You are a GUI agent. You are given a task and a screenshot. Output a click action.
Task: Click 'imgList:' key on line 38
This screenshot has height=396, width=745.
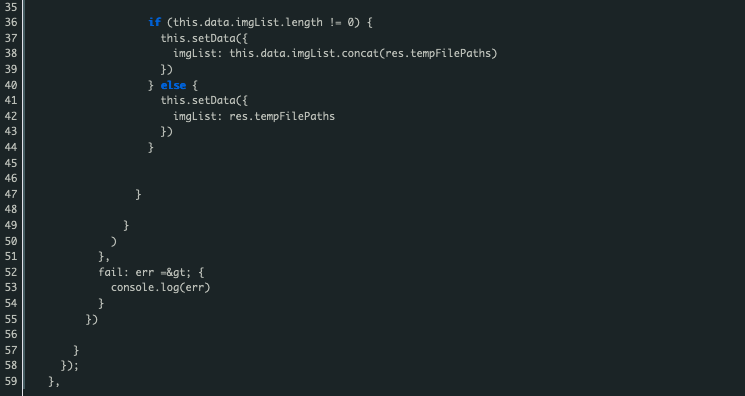[198, 53]
